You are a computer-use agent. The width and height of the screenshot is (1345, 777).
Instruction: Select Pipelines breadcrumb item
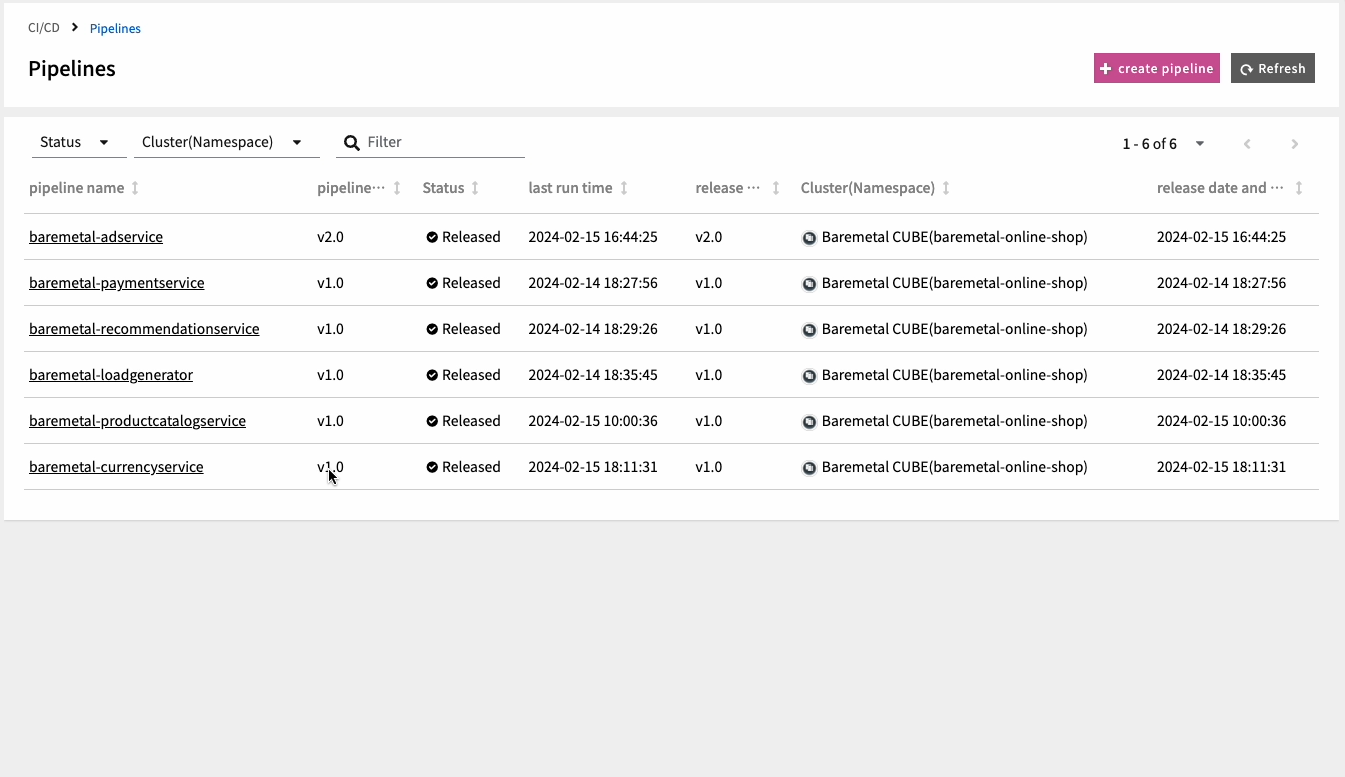tap(115, 28)
